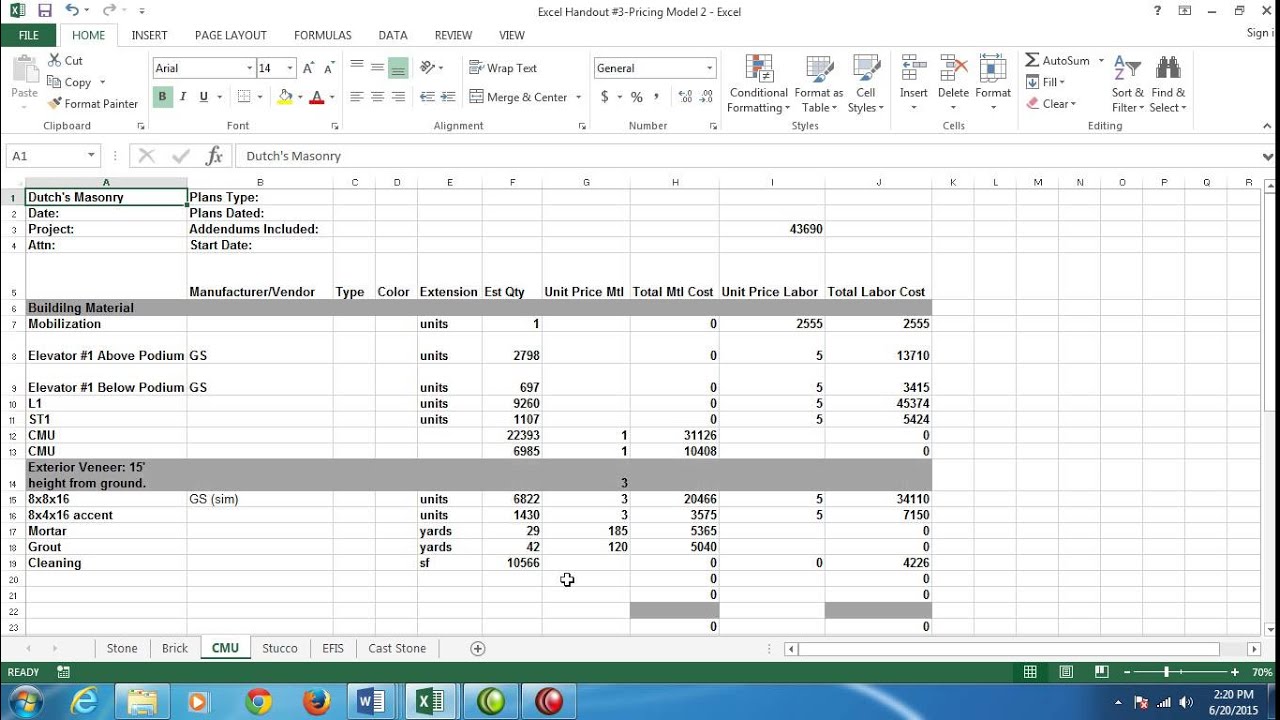Add a new sheet with plus button

coord(478,648)
